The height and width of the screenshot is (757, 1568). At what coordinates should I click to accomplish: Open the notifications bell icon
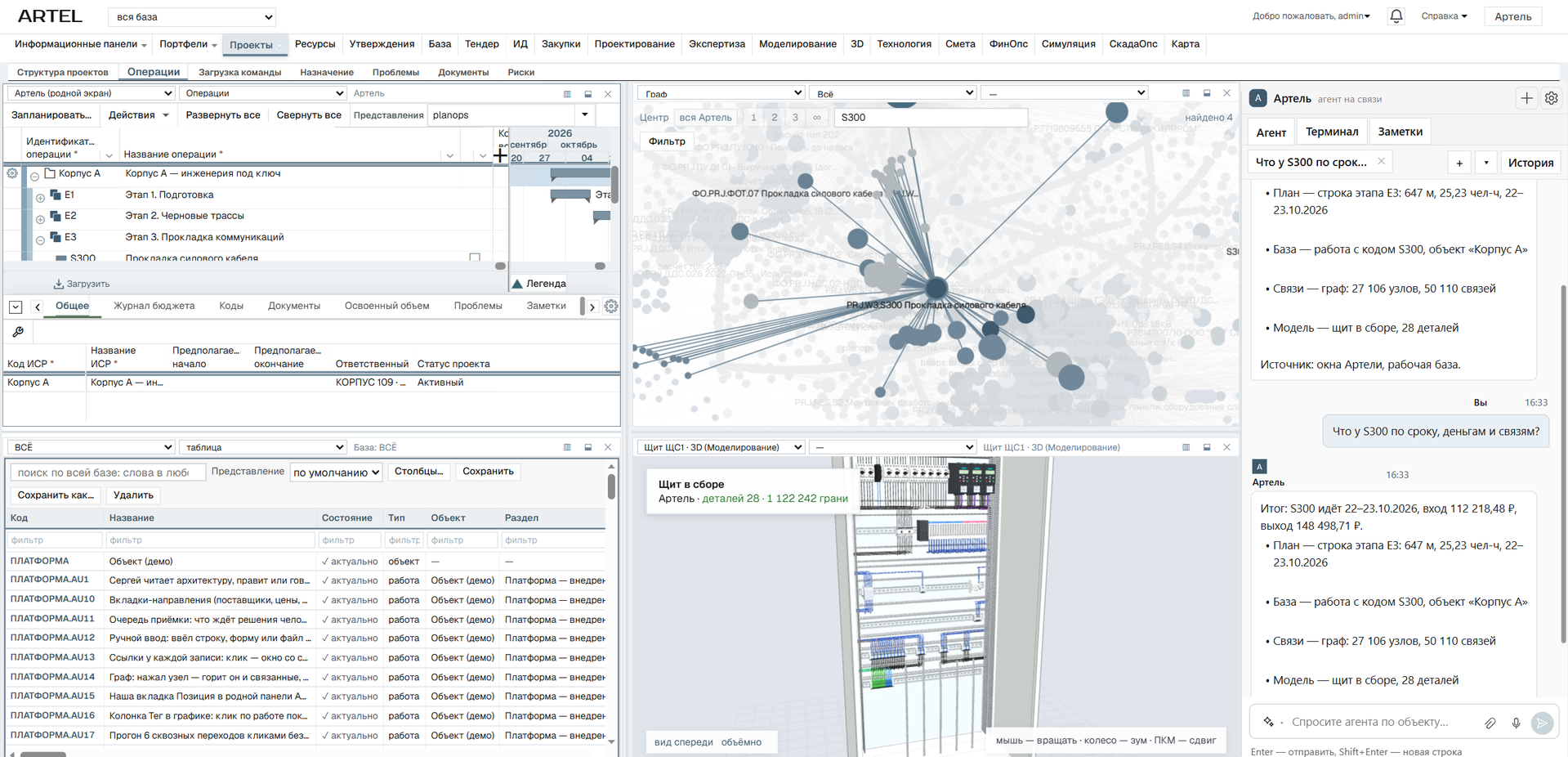1396,16
